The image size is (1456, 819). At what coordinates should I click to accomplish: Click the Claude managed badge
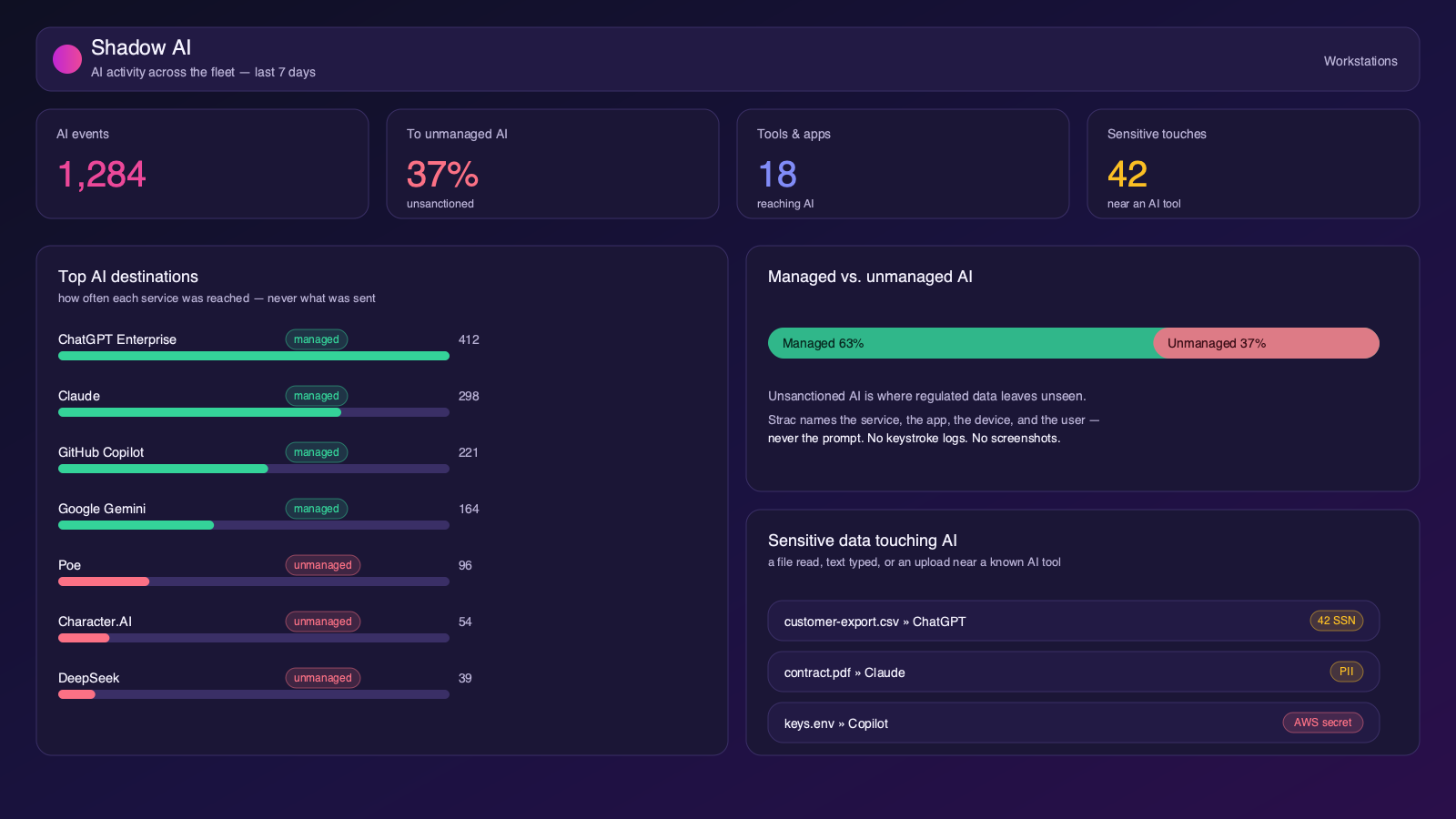(317, 396)
